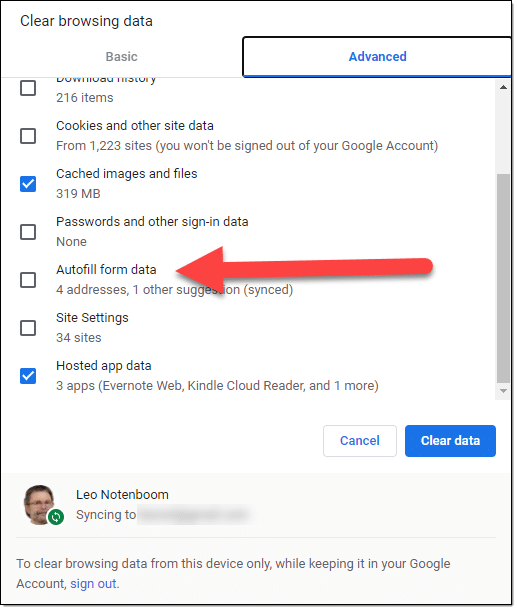The height and width of the screenshot is (610, 517).
Task: Click the scrollbar up arrow
Action: coord(504,88)
